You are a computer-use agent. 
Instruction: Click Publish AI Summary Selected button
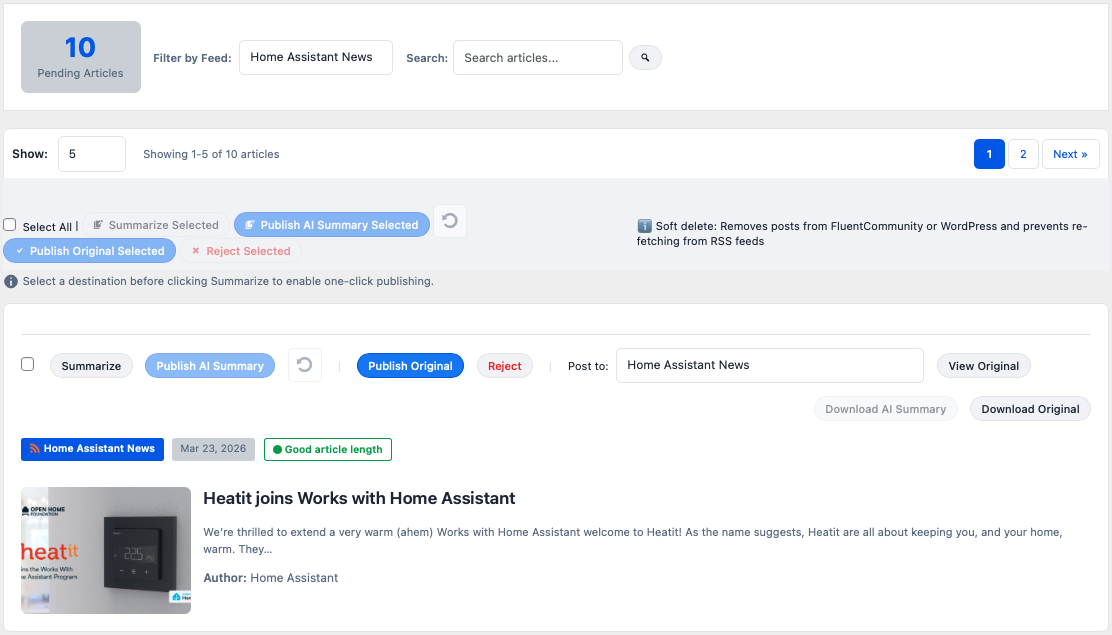click(x=332, y=225)
